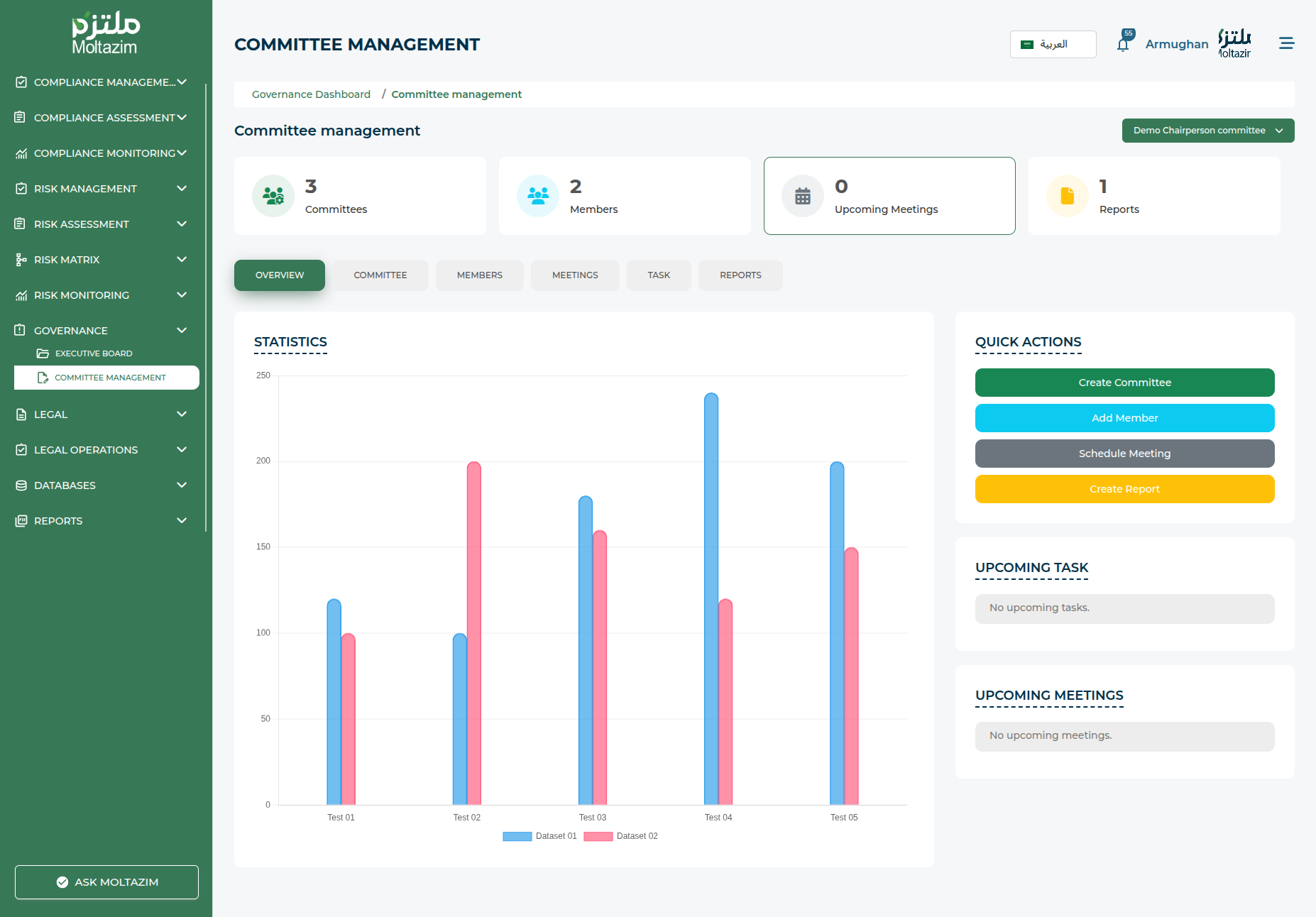The image size is (1316, 917).
Task: Click the notification bell icon
Action: [1123, 45]
